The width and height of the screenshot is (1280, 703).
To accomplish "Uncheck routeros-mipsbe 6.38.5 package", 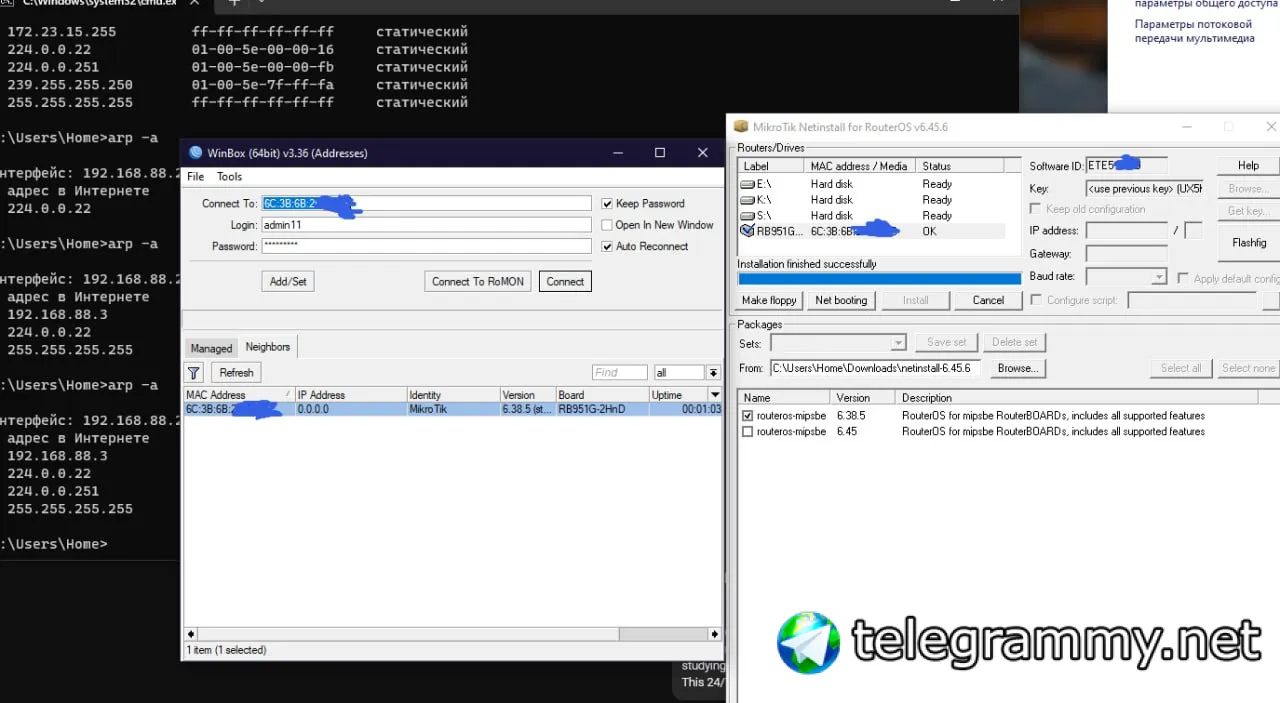I will (748, 415).
